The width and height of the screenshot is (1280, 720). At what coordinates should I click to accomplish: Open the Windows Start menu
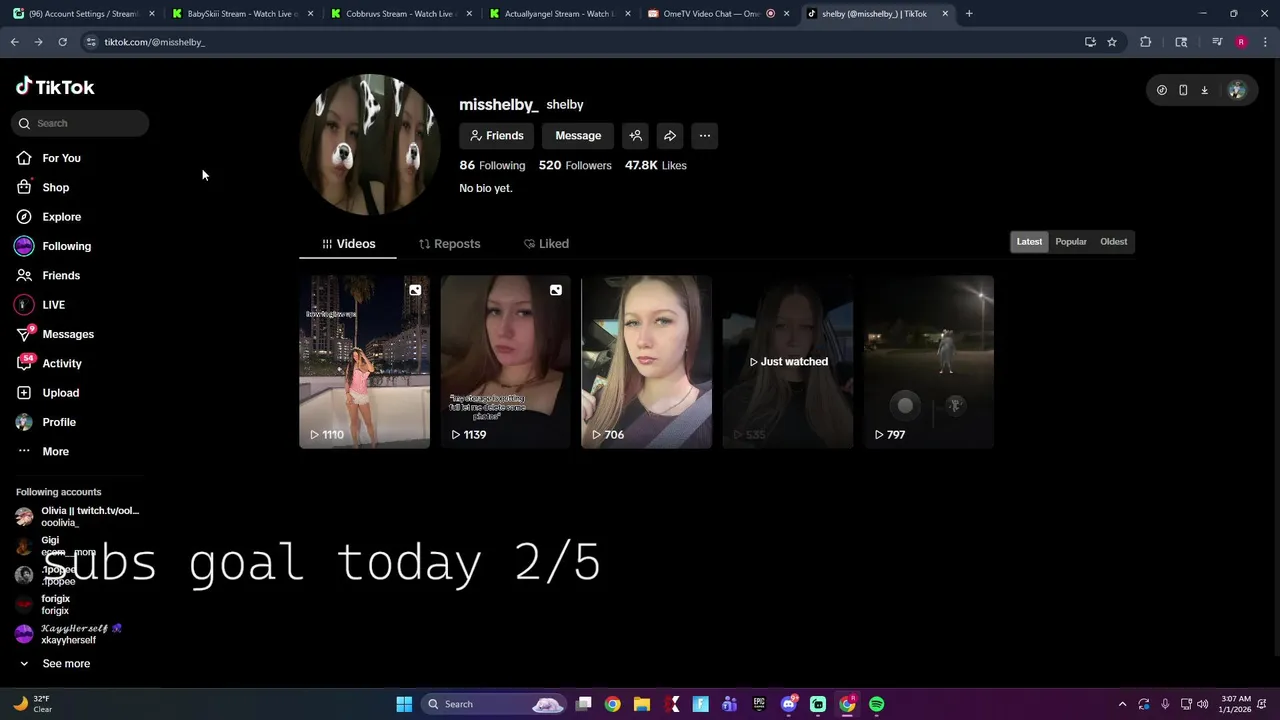[x=404, y=704]
